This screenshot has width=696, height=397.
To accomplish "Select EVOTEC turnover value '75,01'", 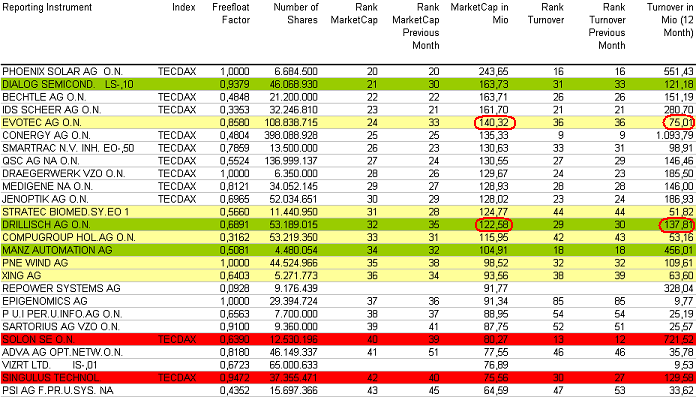I will pos(680,123).
